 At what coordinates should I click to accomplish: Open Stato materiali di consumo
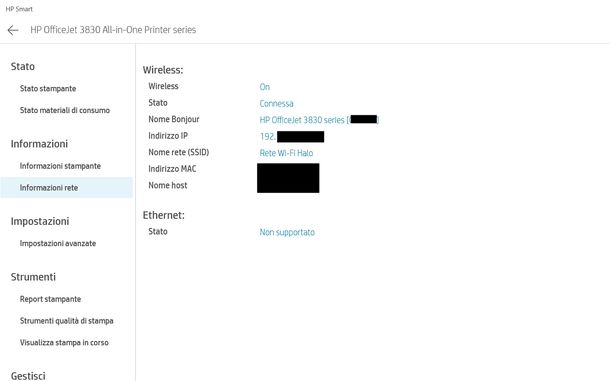(65, 110)
